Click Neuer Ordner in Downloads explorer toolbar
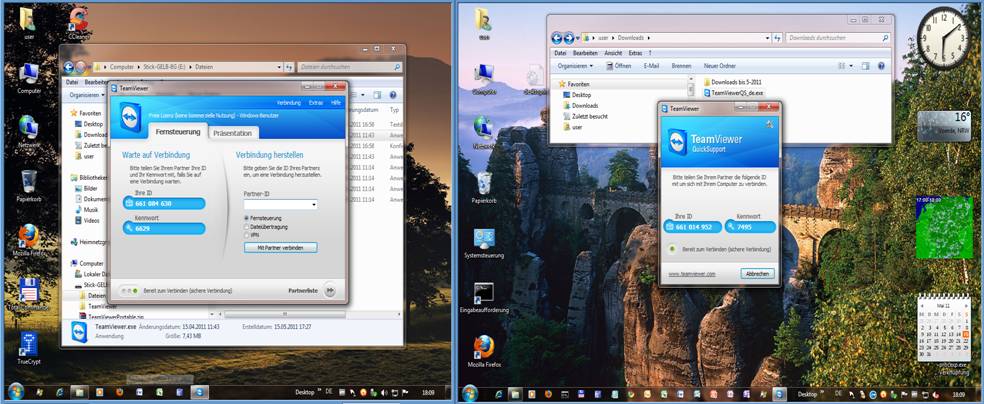 [720, 66]
